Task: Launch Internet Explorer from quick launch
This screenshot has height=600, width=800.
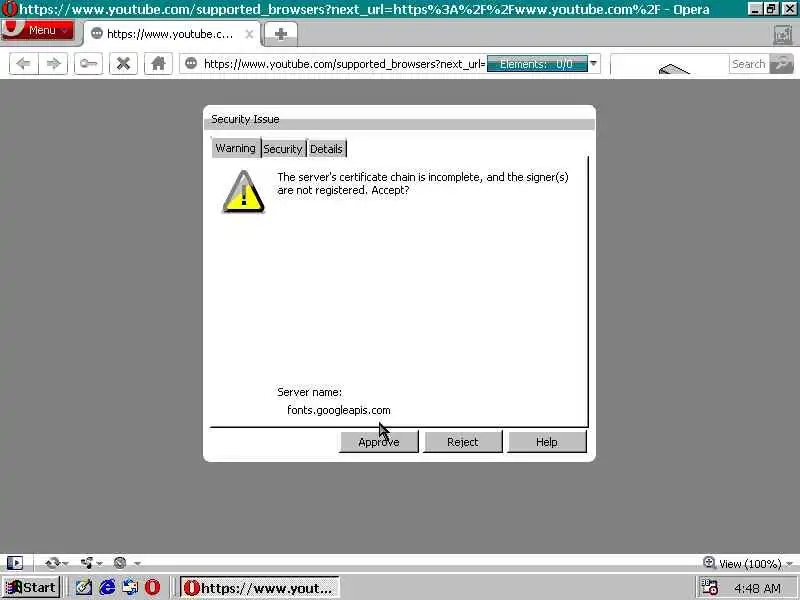Action: pyautogui.click(x=107, y=587)
